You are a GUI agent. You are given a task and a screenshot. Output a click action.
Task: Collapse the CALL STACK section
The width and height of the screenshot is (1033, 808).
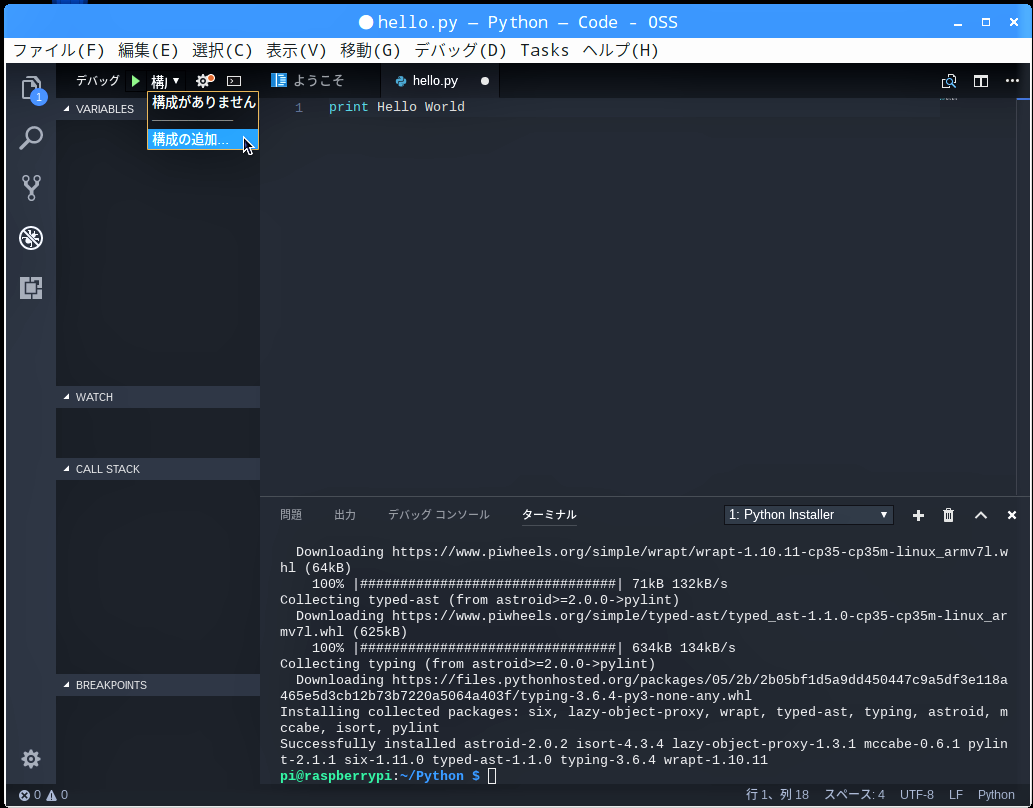click(158, 469)
